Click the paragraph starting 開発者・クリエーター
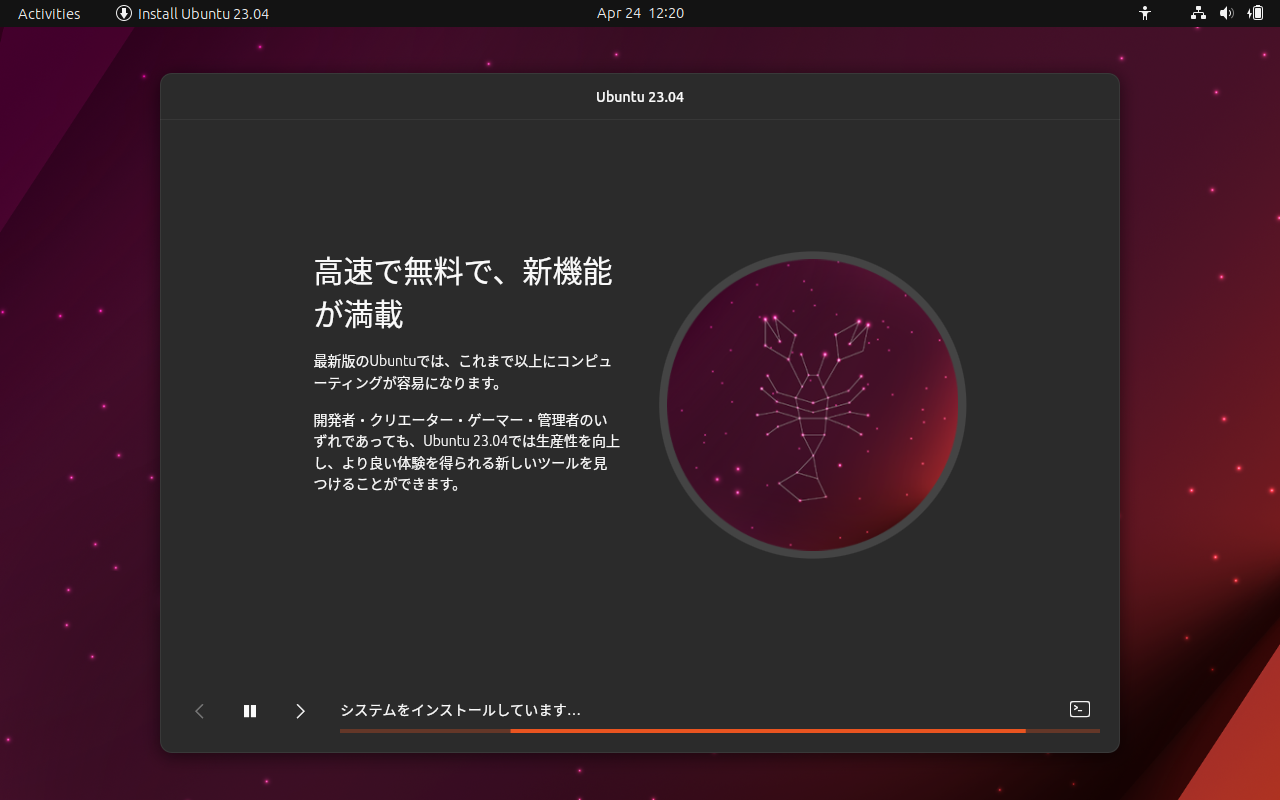1280x800 pixels. click(x=467, y=451)
